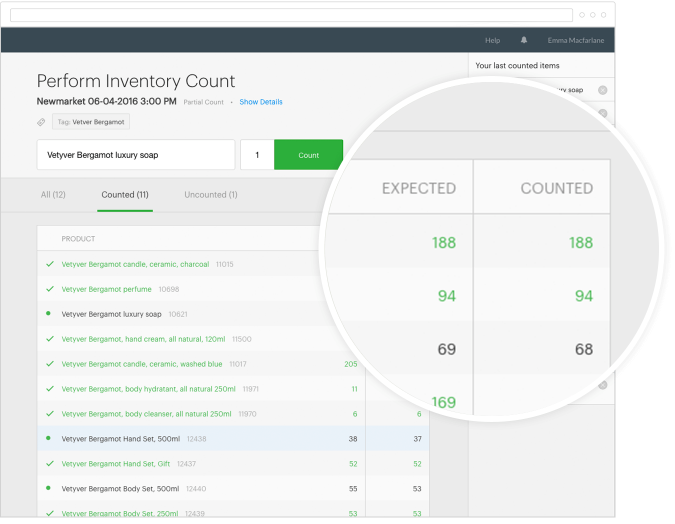Click checkmark for body hydratant 250ml
This screenshot has height=524, width=675.
[x=50, y=389]
